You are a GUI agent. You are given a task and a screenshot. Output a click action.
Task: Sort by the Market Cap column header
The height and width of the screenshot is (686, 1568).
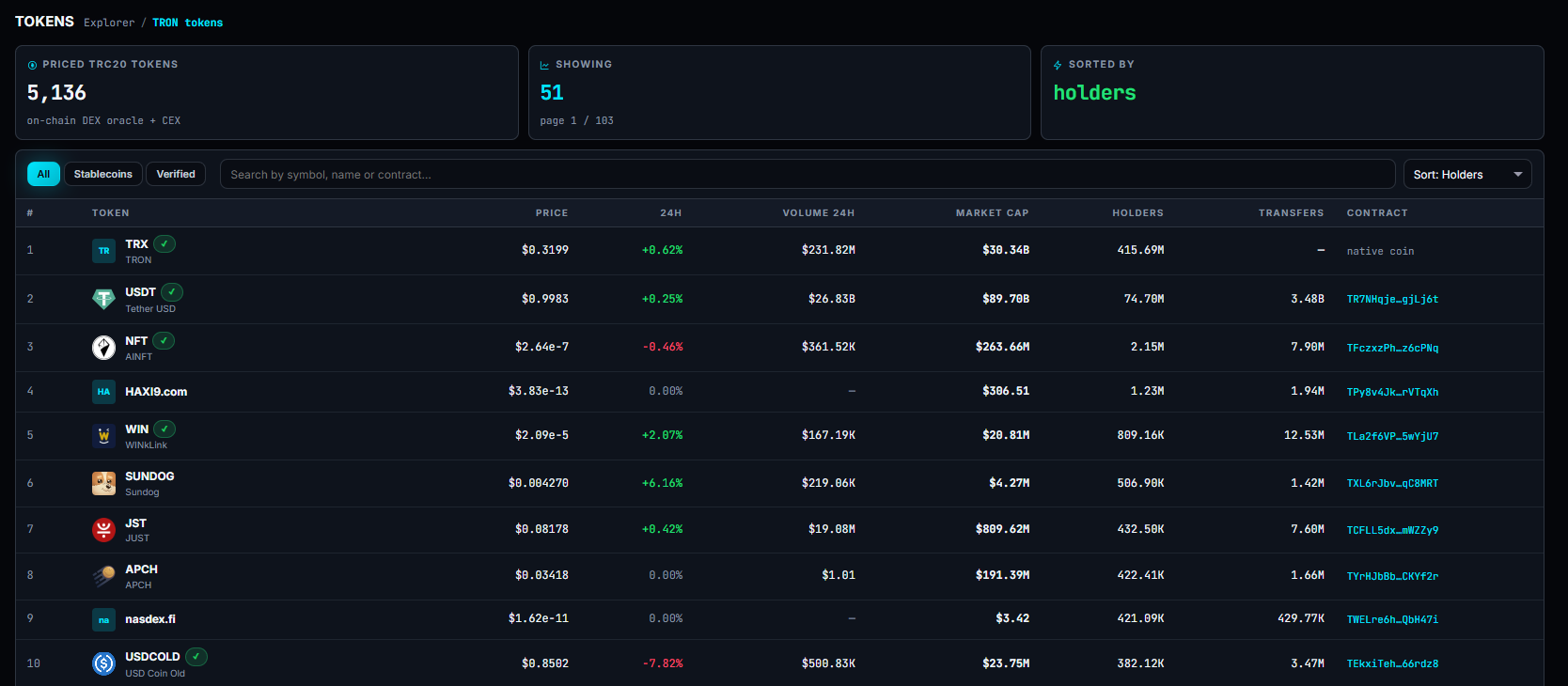coord(992,213)
